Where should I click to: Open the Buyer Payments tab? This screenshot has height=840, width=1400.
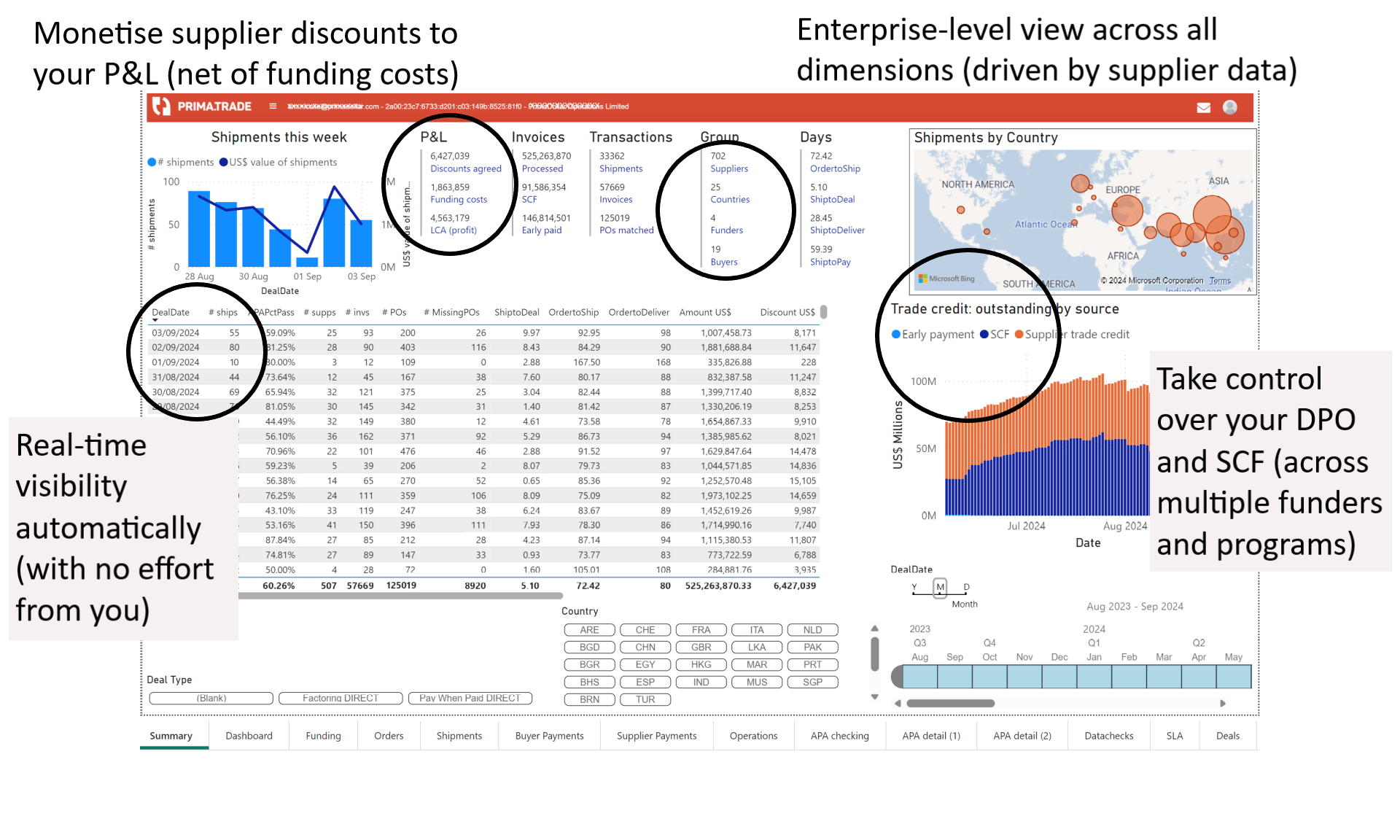pyautogui.click(x=549, y=736)
